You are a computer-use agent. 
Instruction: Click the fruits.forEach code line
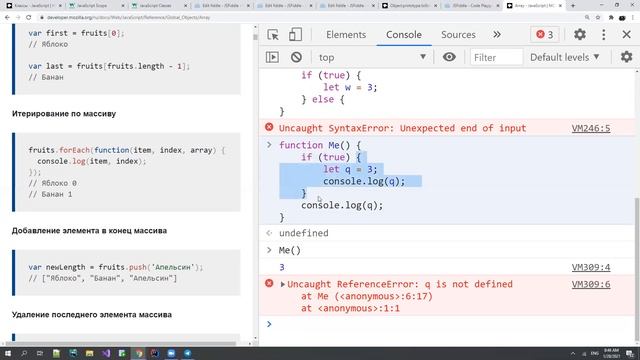click(x=127, y=150)
